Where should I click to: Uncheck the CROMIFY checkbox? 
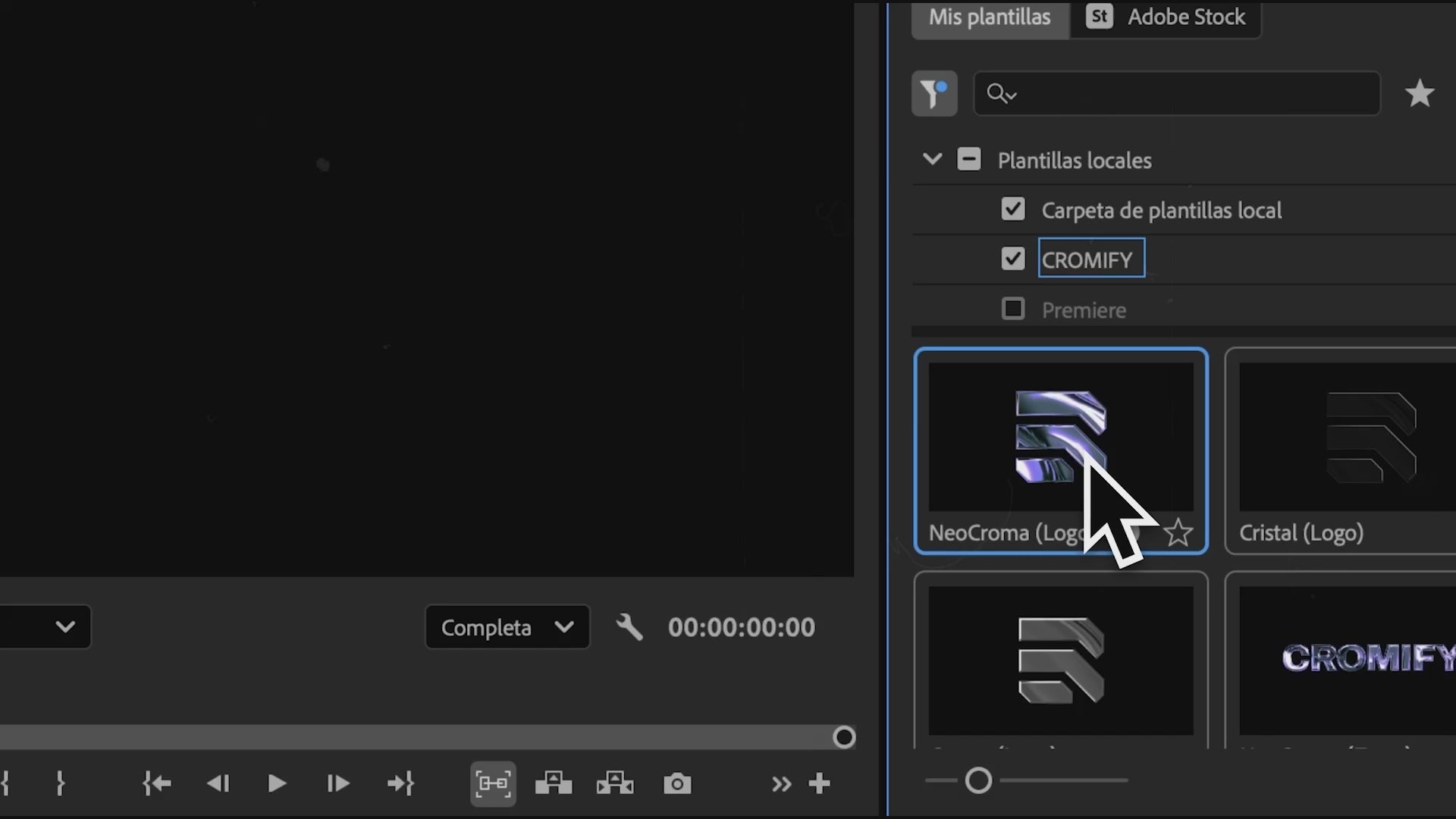1012,259
